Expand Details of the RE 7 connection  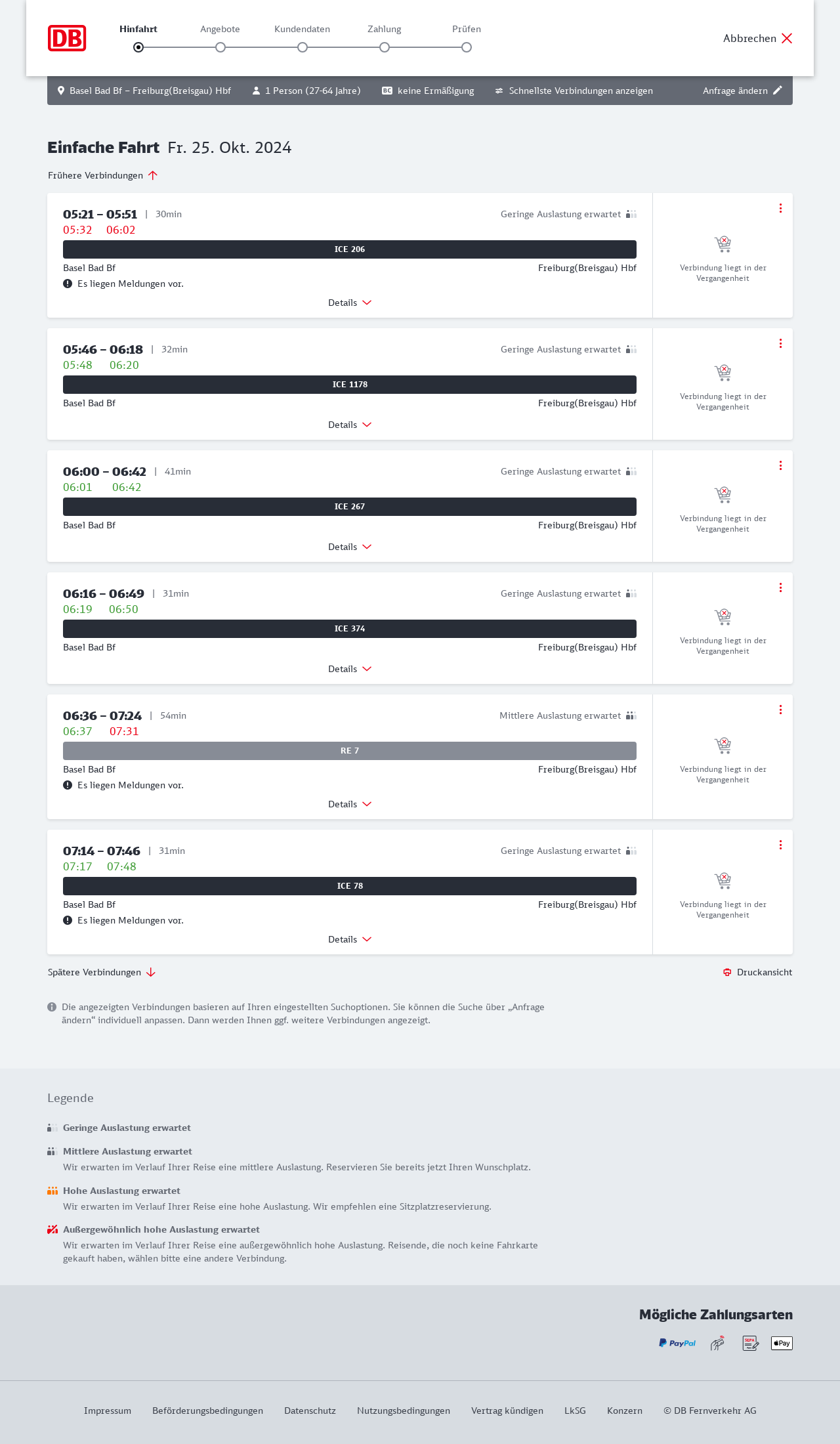tap(350, 804)
